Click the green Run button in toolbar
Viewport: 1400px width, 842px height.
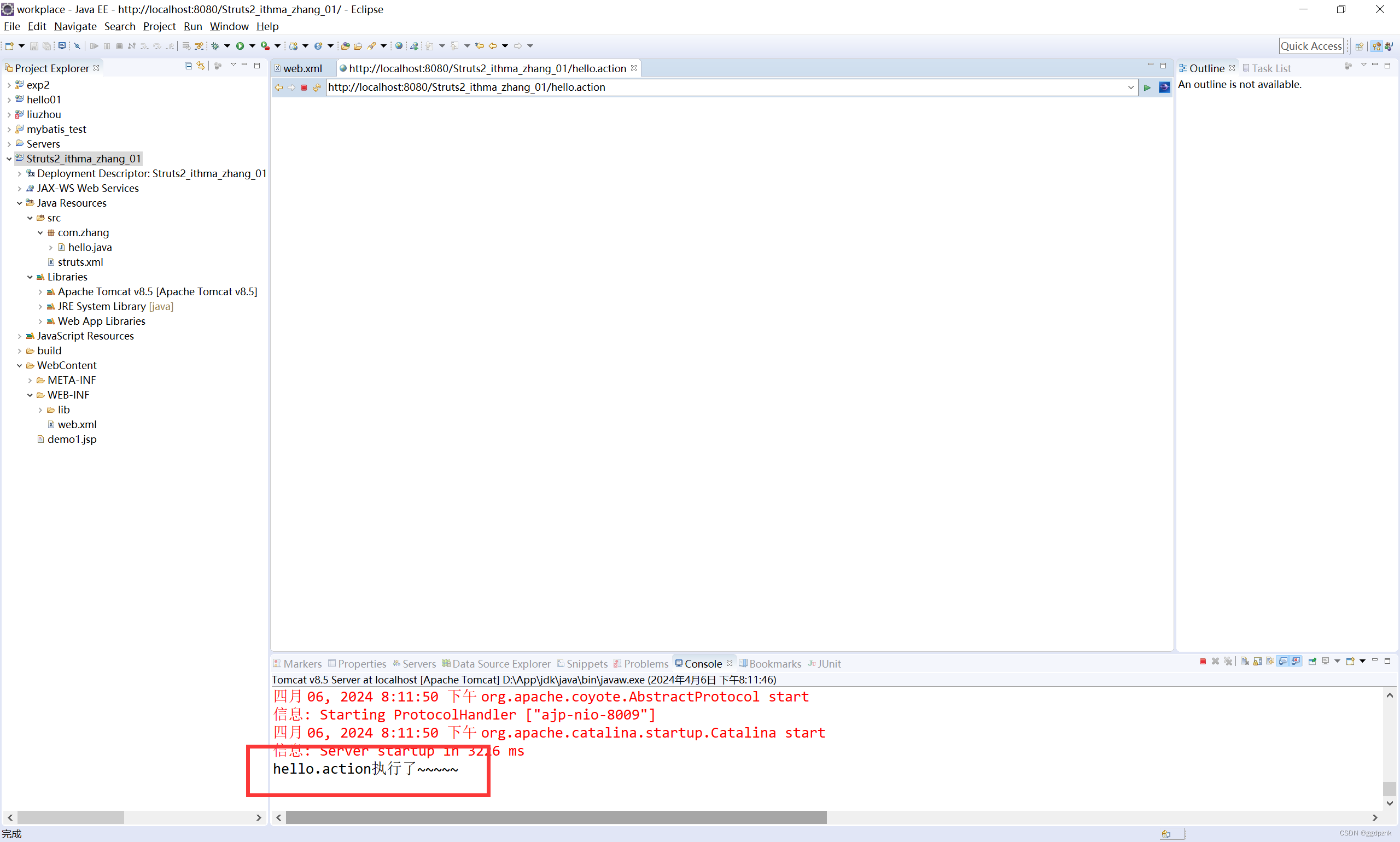(x=240, y=46)
